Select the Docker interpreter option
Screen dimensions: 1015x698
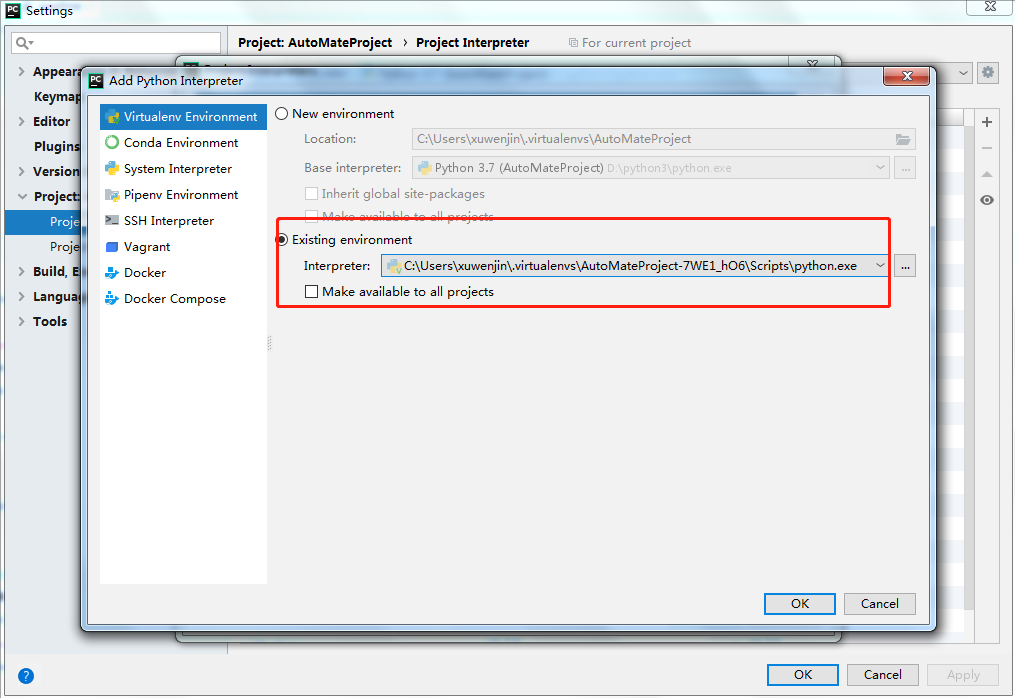[x=183, y=273]
